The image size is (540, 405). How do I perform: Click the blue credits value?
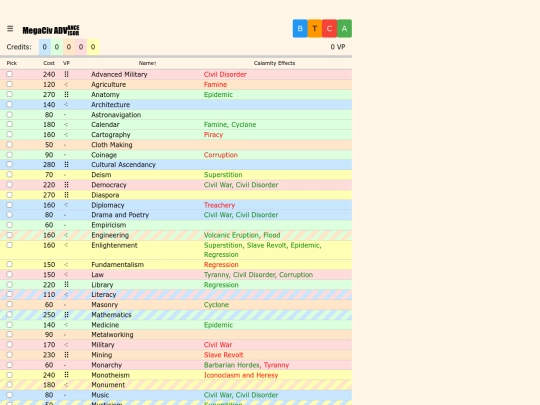pyautogui.click(x=45, y=47)
